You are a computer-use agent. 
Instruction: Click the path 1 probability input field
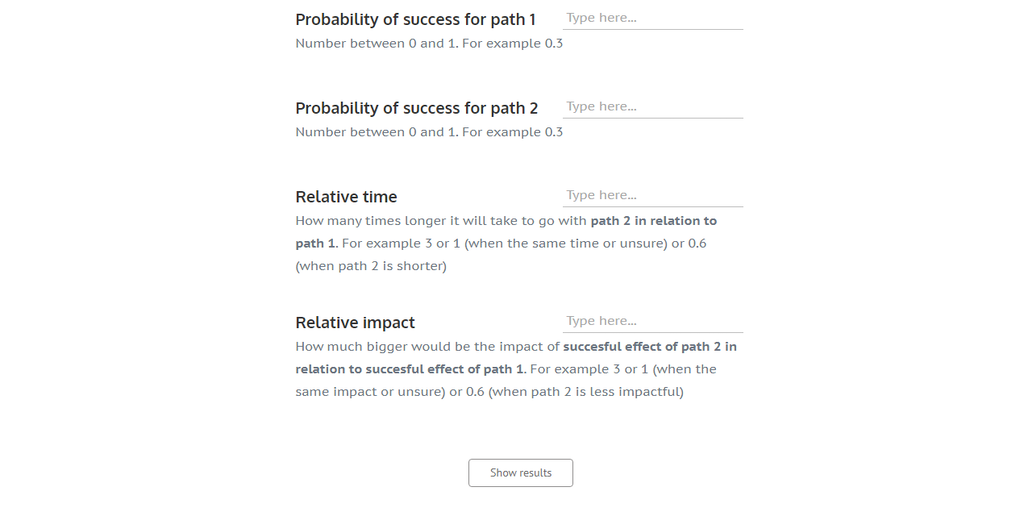click(x=652, y=18)
